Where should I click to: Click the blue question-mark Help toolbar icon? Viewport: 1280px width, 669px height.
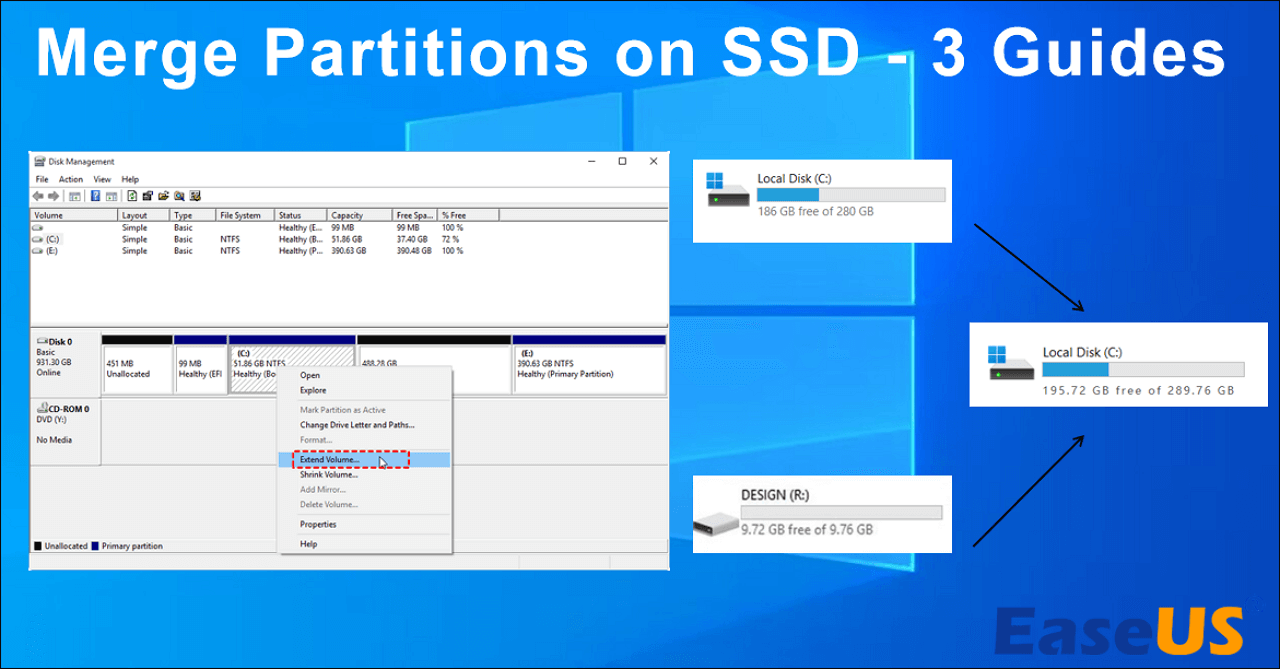[95, 196]
